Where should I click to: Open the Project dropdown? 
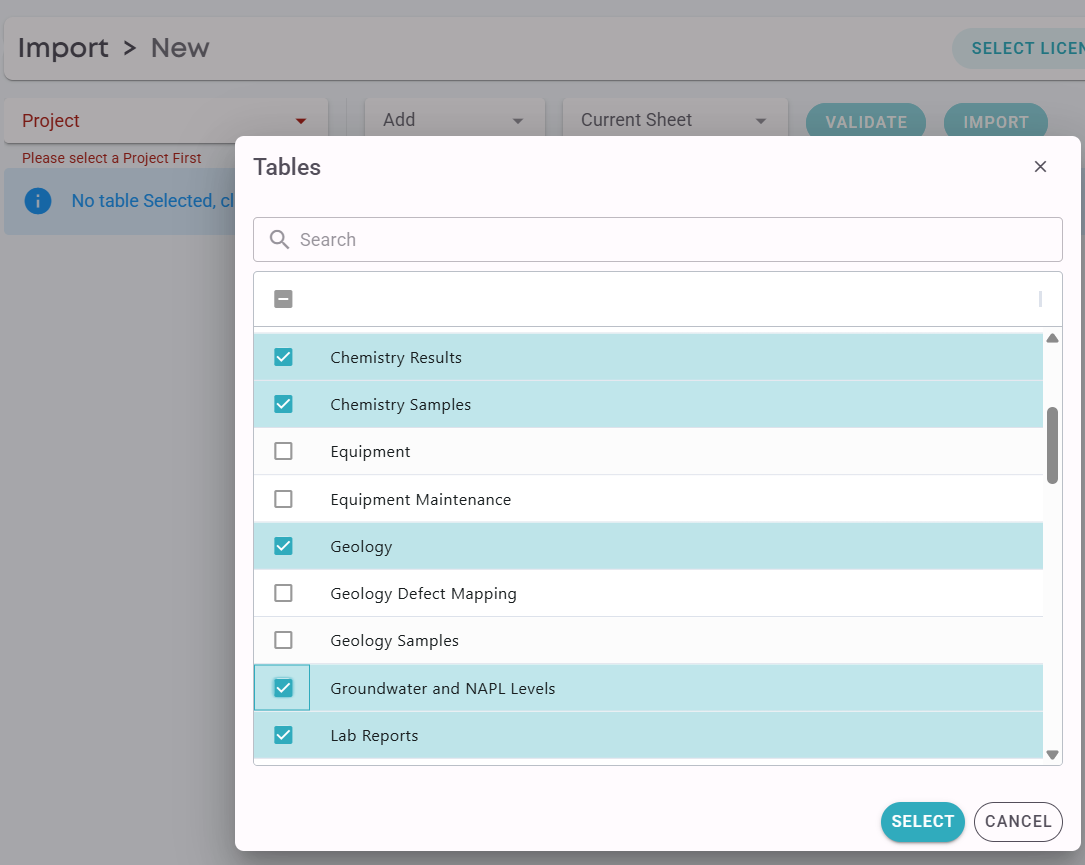165,120
